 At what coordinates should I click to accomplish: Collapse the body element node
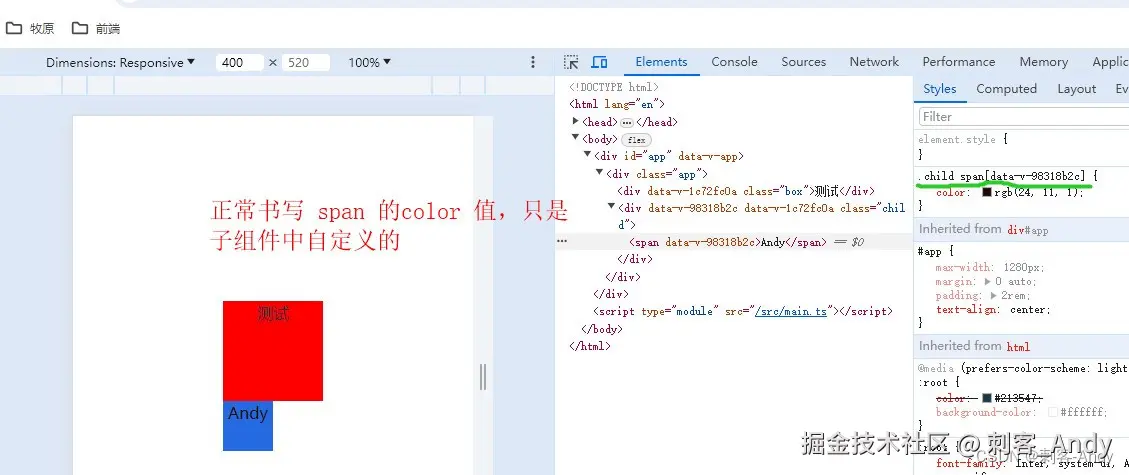pos(575,138)
